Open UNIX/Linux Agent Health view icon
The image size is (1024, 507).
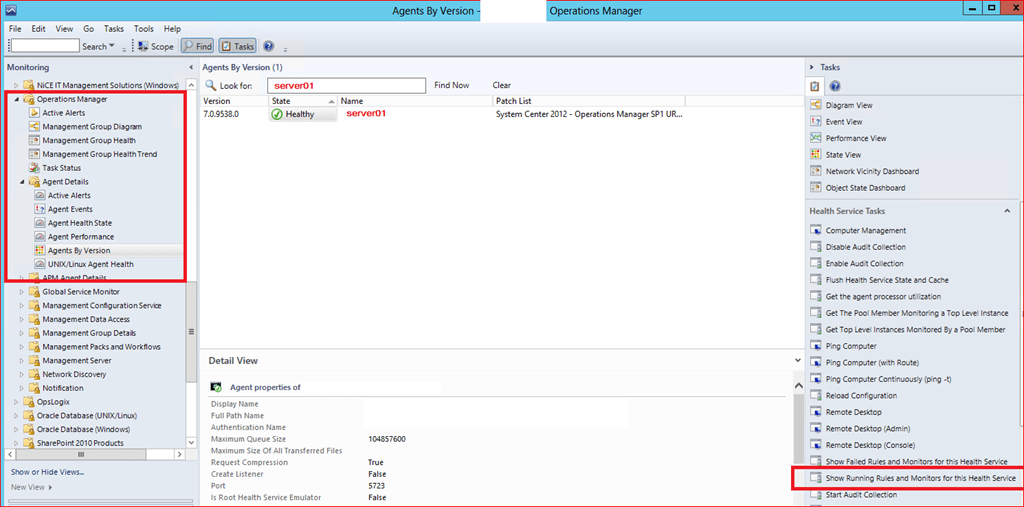(39, 264)
